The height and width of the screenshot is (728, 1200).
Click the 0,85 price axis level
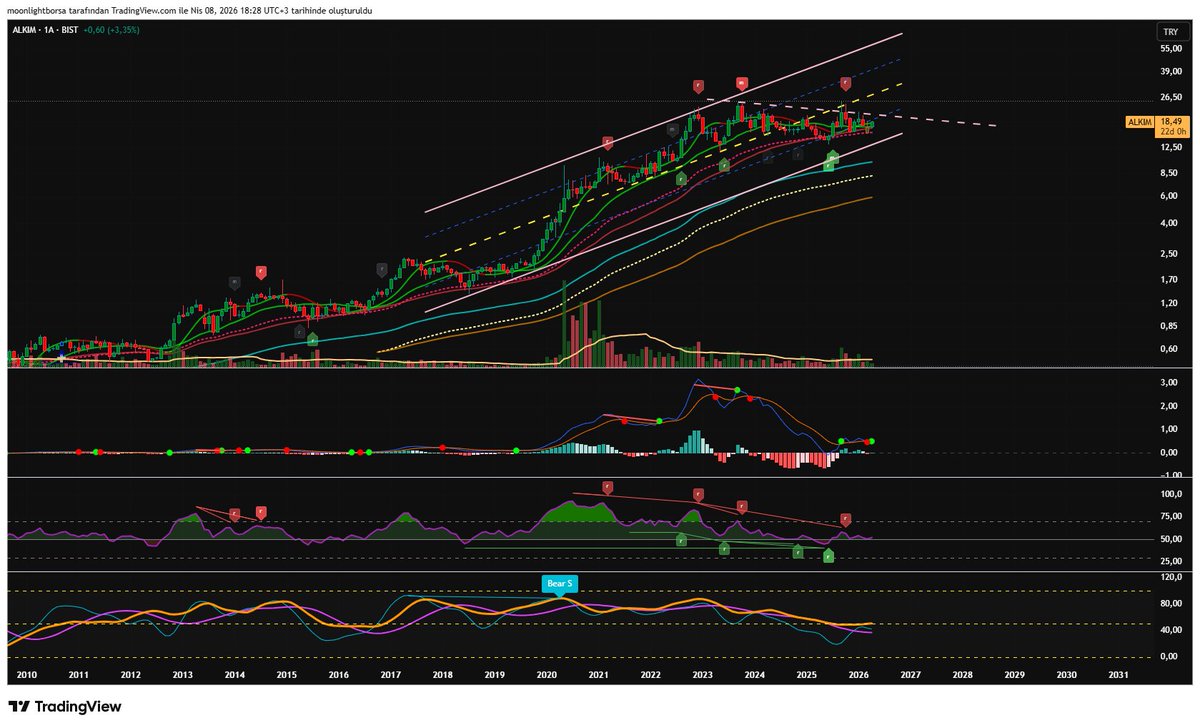1169,325
